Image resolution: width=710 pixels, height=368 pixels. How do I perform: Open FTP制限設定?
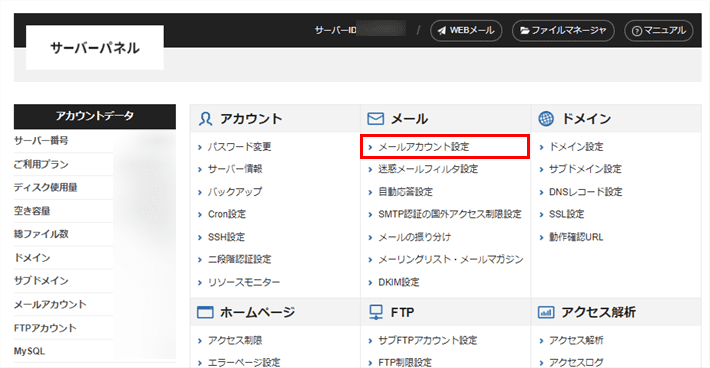click(x=405, y=363)
